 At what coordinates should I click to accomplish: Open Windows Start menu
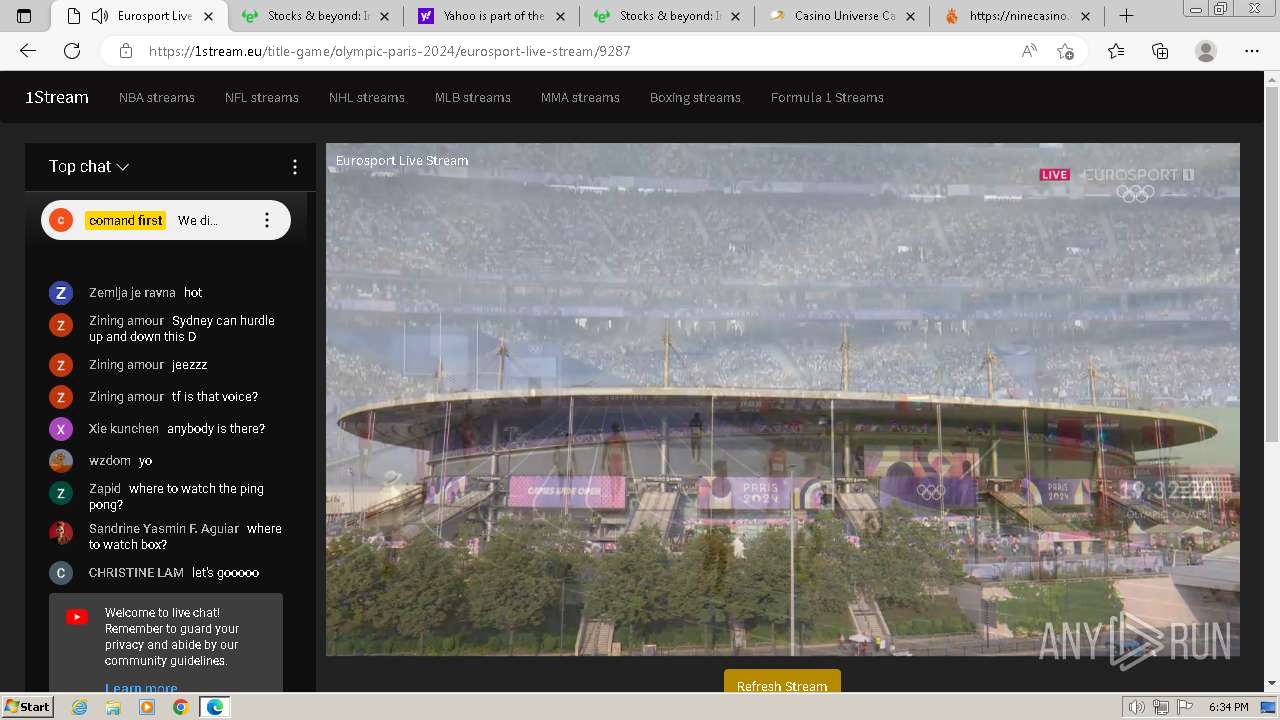pyautogui.click(x=28, y=707)
